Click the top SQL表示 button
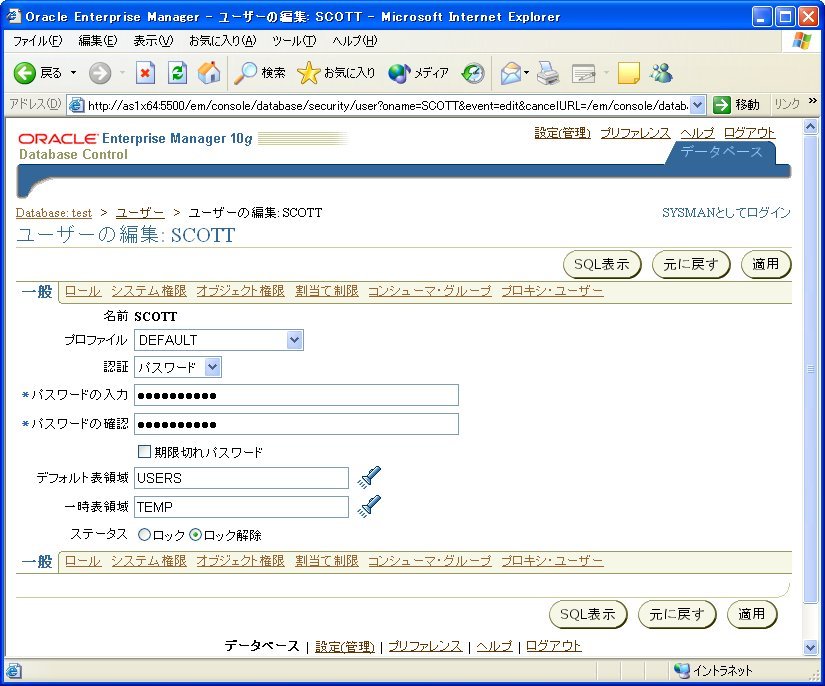Image resolution: width=825 pixels, height=686 pixels. coord(602,264)
